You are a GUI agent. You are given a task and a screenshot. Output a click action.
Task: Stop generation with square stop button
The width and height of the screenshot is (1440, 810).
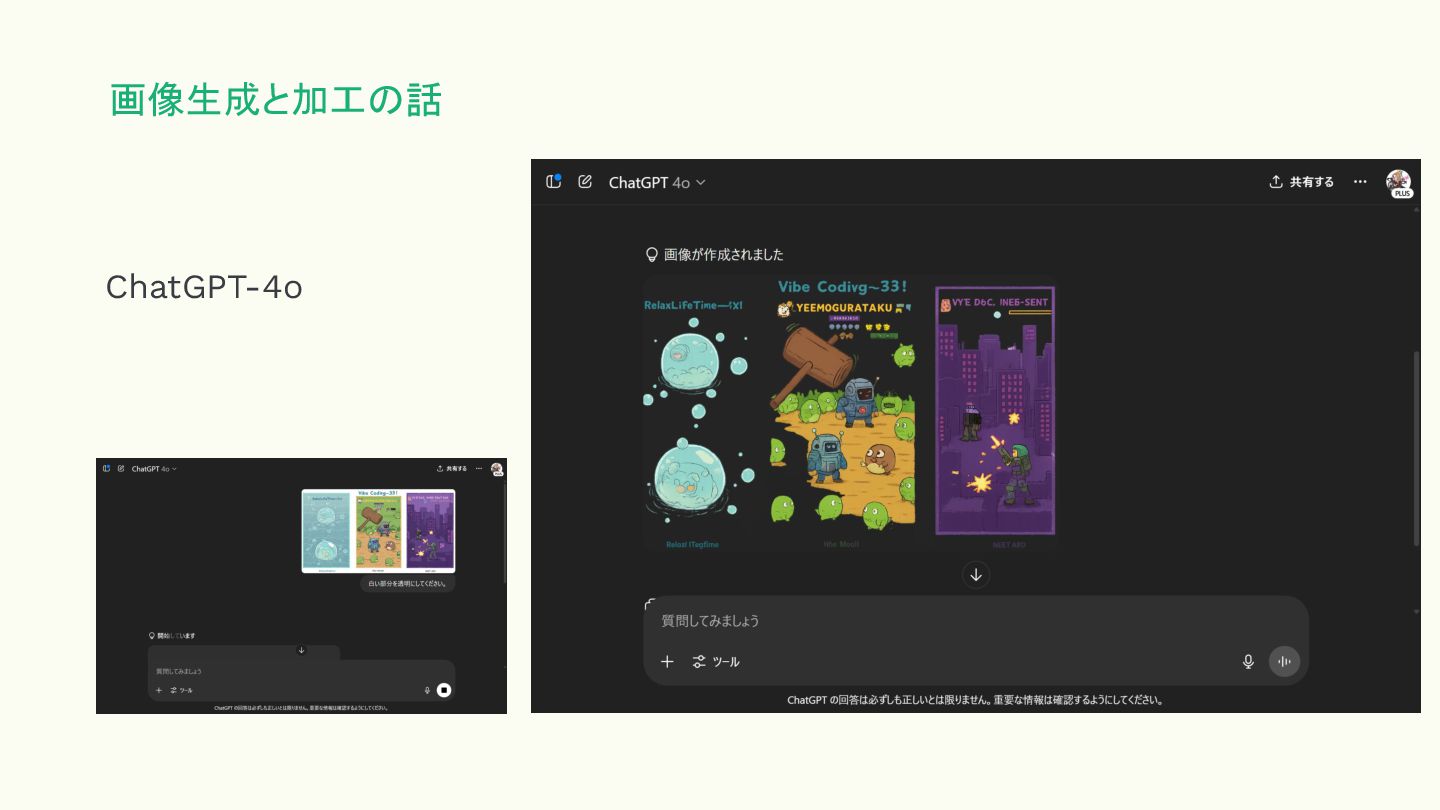click(444, 690)
